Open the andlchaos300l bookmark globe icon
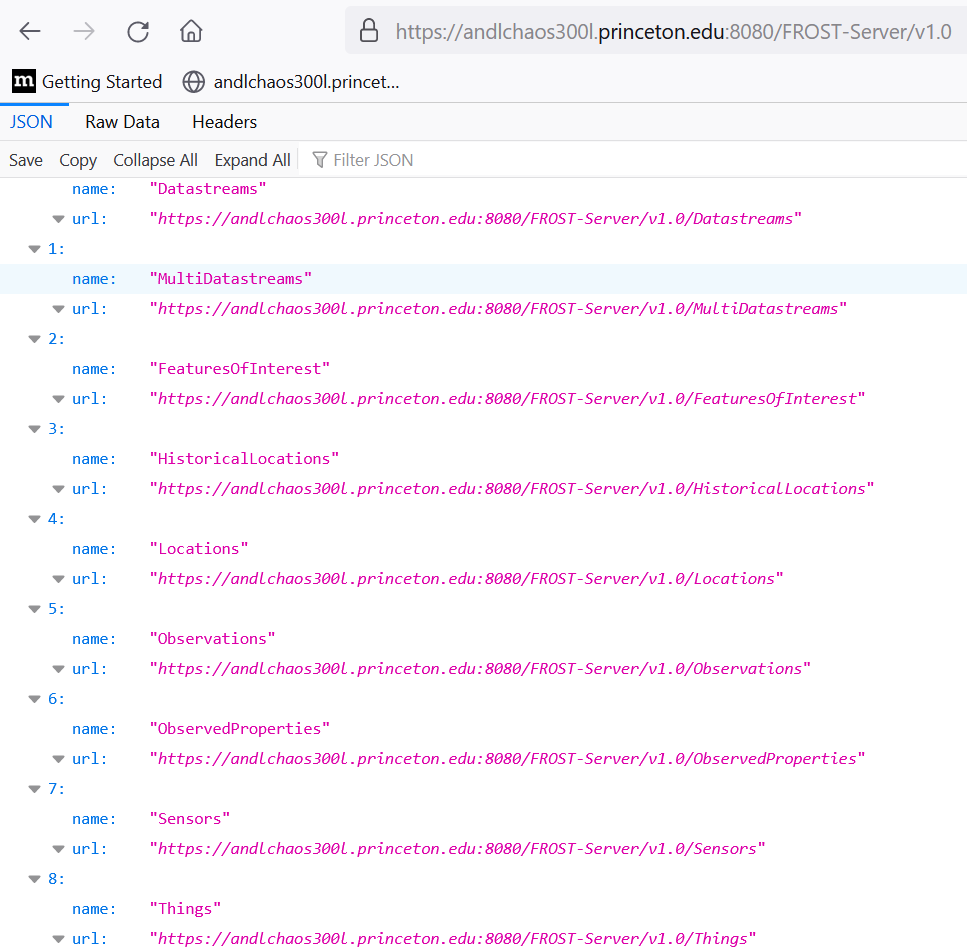 [x=194, y=82]
